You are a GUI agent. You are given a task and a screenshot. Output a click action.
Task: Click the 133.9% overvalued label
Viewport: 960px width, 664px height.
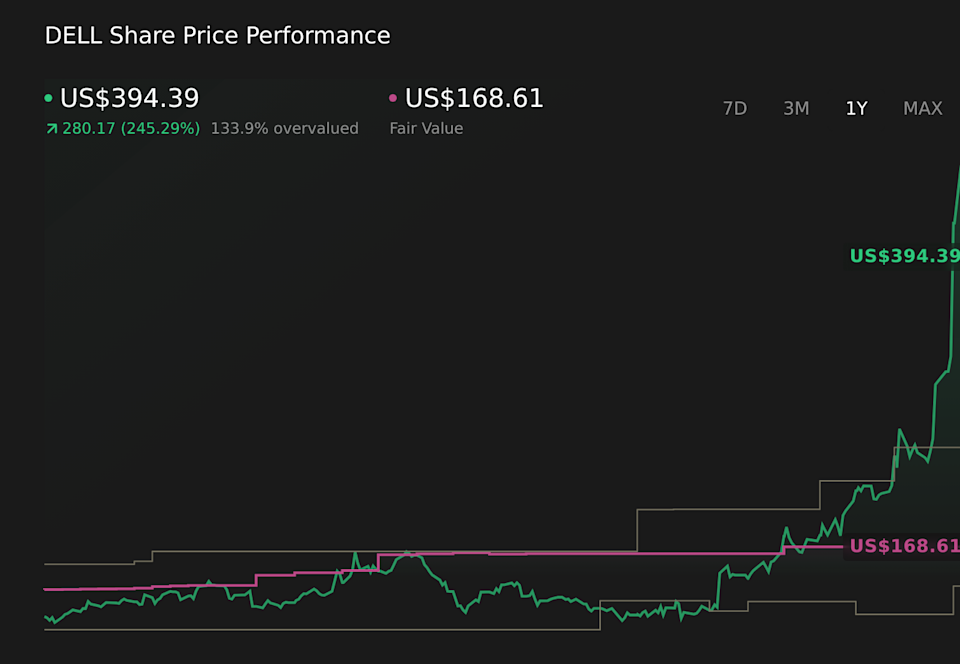coord(285,129)
